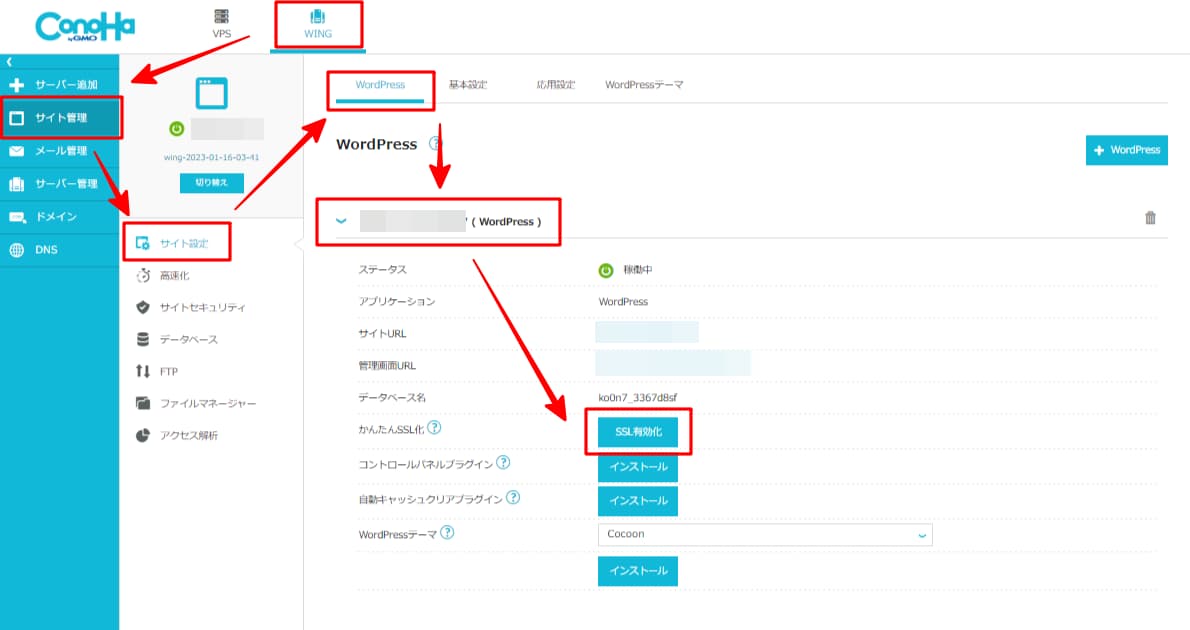The height and width of the screenshot is (630, 1190).
Task: Click the help icon next to WordPress heading
Action: [x=435, y=143]
